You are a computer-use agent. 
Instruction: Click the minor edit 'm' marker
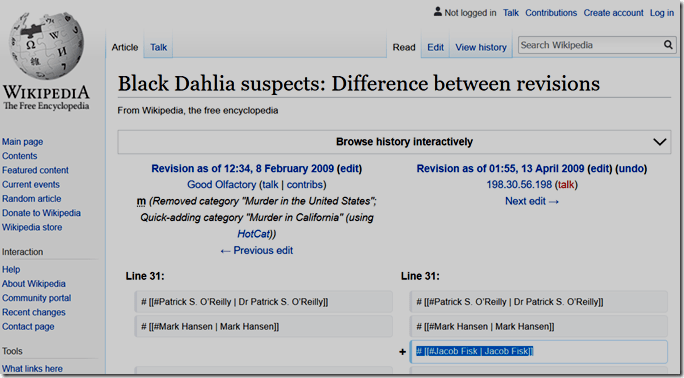141,201
